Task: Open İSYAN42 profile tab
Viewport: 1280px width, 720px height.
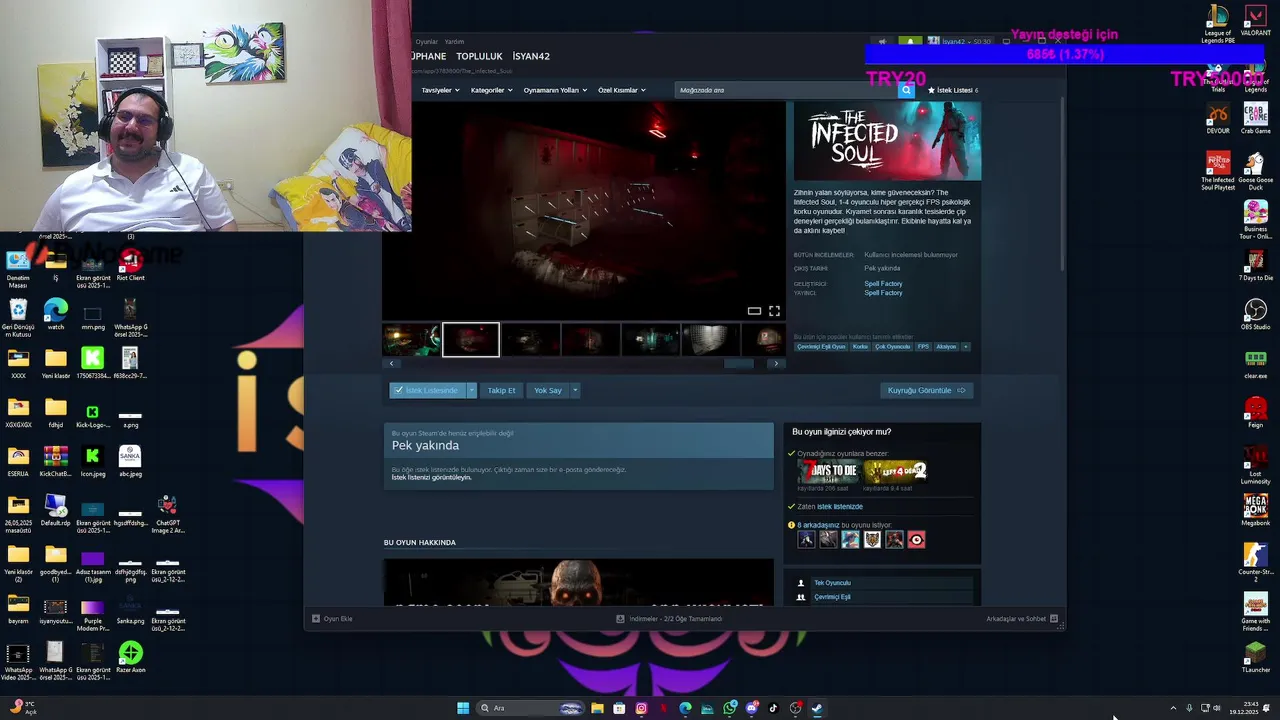Action: (531, 56)
